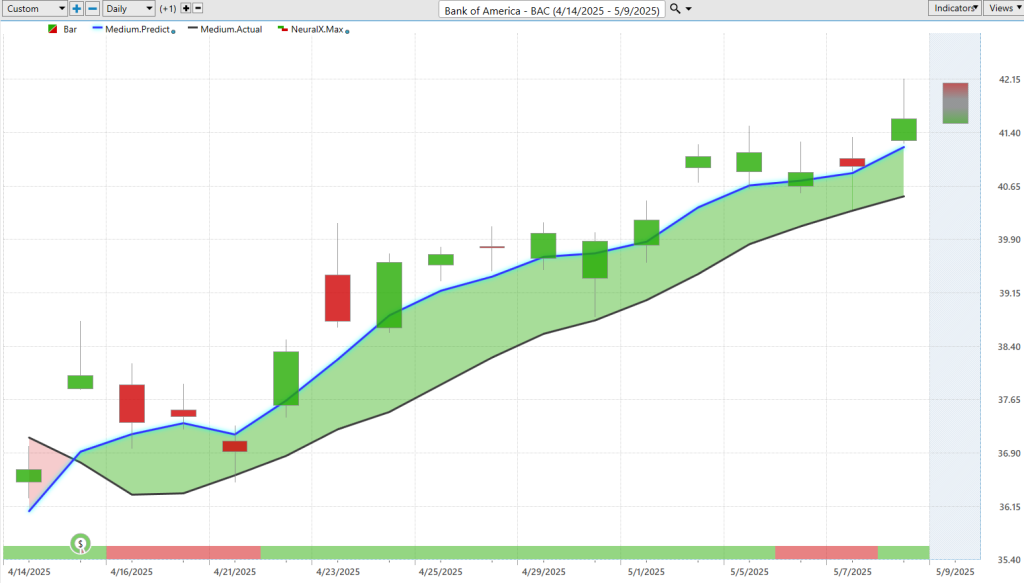Click the 35.40 price axis label

(1009, 560)
